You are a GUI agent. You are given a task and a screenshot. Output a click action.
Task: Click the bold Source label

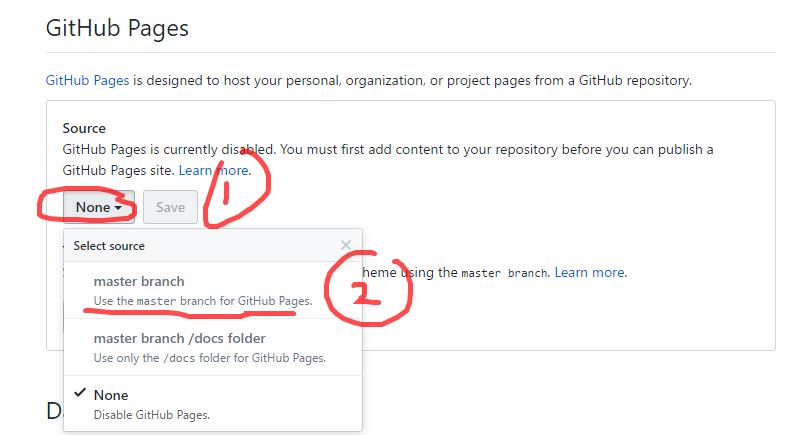pos(84,128)
